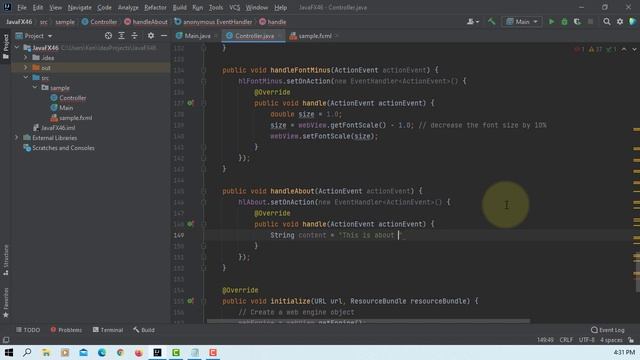Expand the .idea folder
This screenshot has width=640, height=360.
click(x=26, y=58)
